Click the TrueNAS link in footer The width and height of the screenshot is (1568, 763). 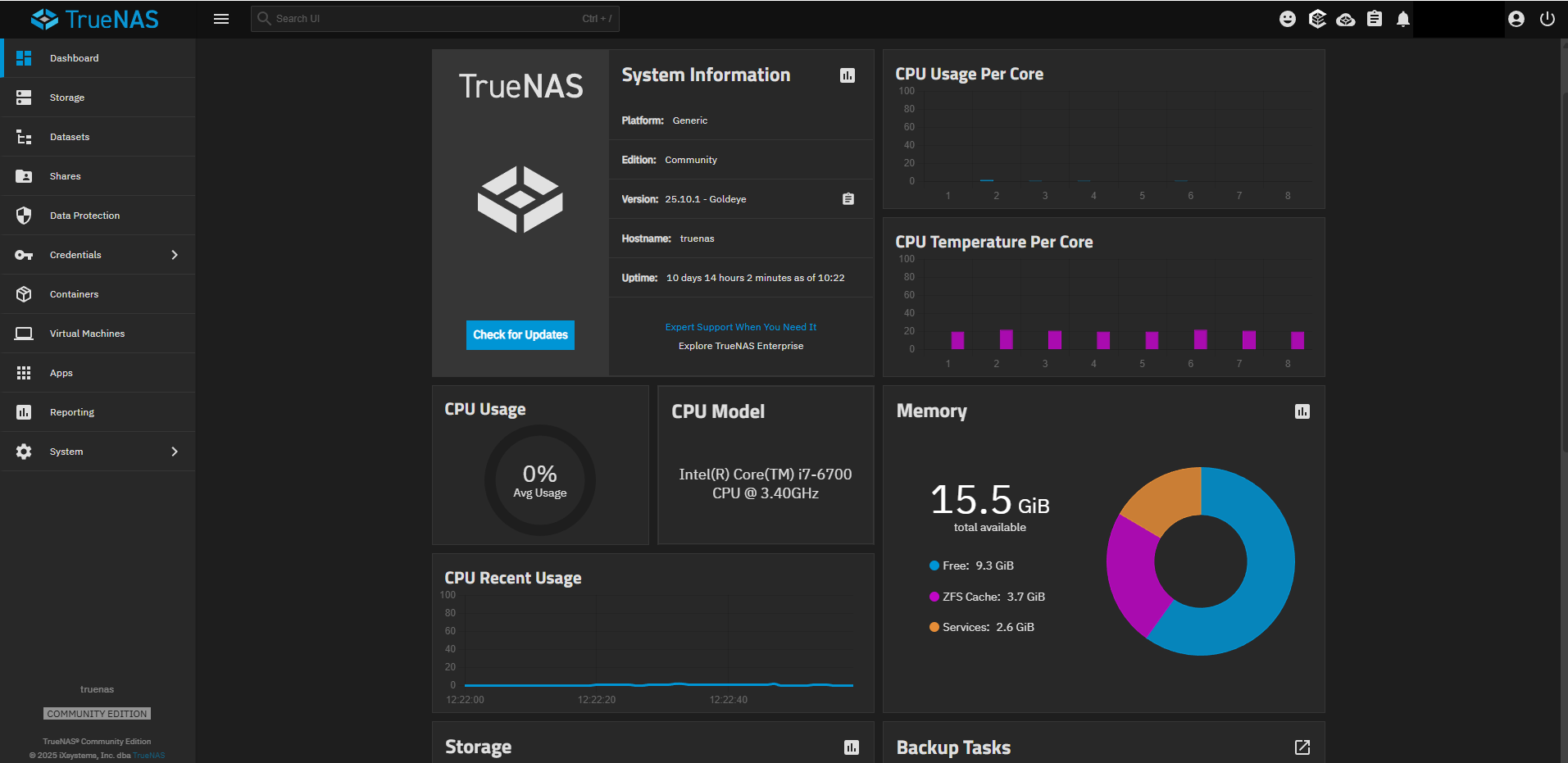tap(149, 756)
